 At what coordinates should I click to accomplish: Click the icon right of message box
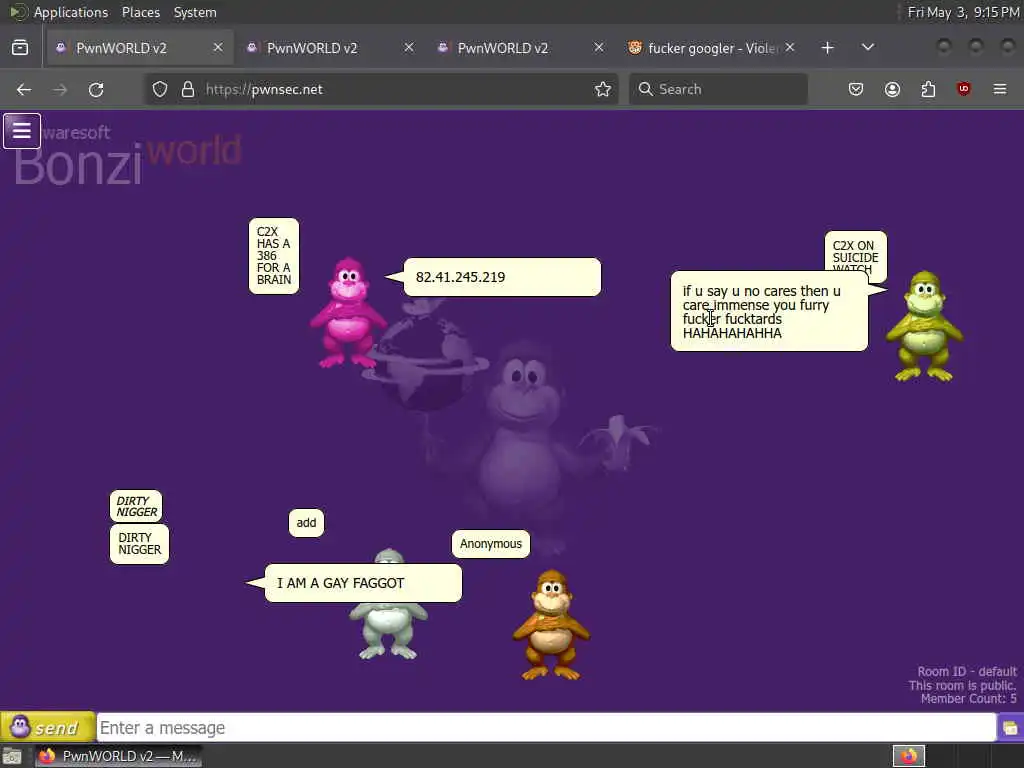(1010, 728)
